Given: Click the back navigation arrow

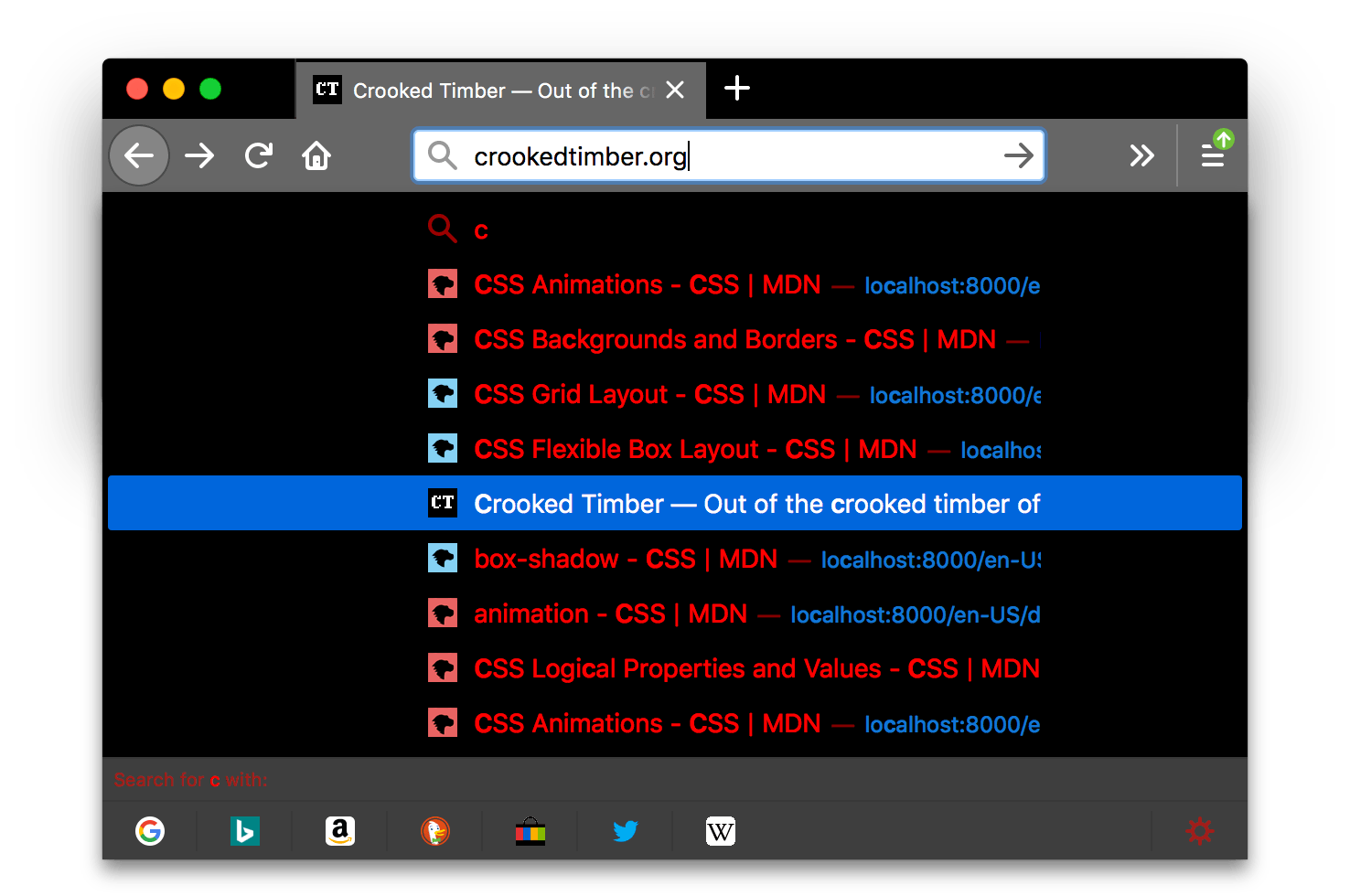Looking at the screenshot, I should pyautogui.click(x=139, y=155).
